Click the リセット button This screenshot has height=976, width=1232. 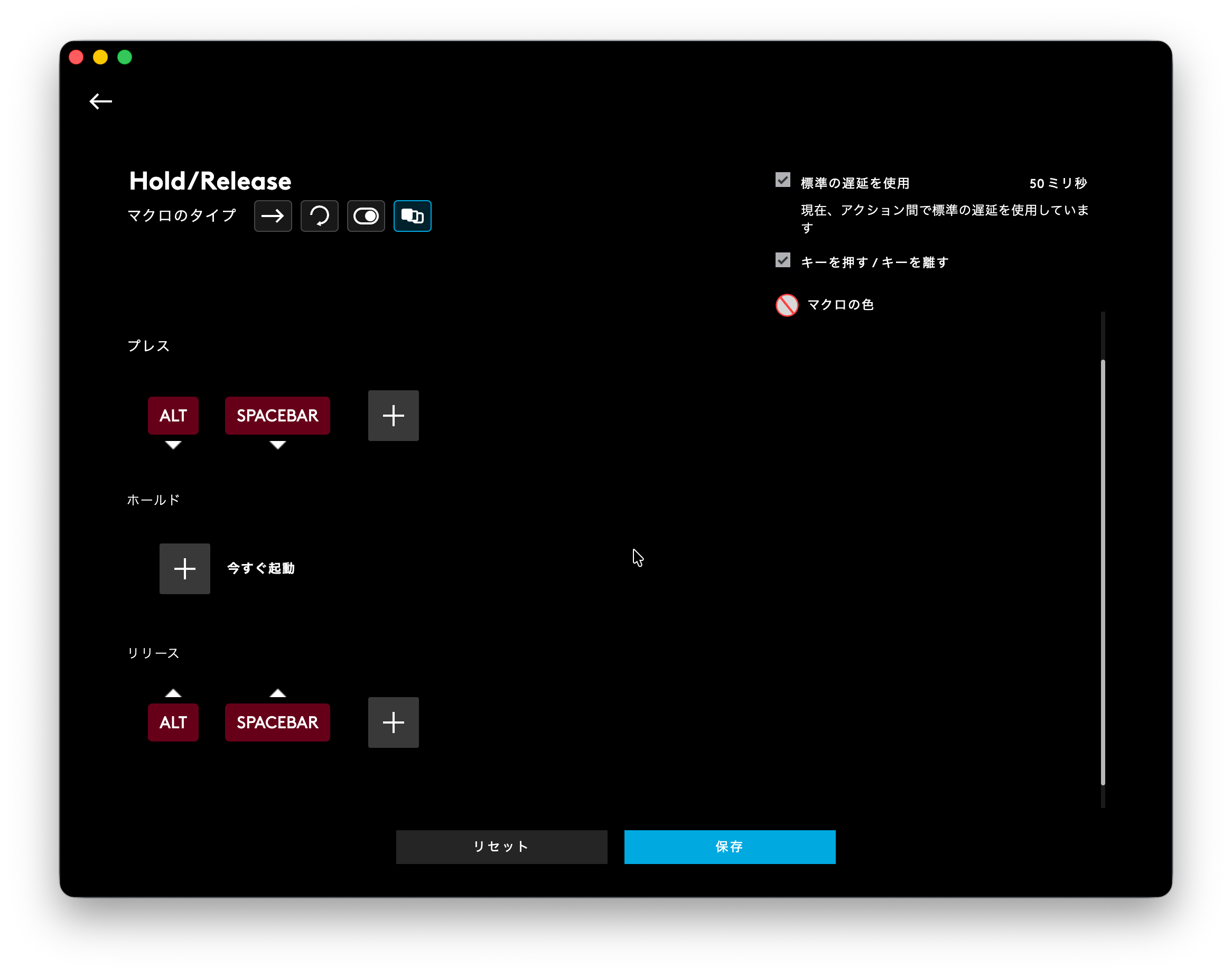coord(501,847)
